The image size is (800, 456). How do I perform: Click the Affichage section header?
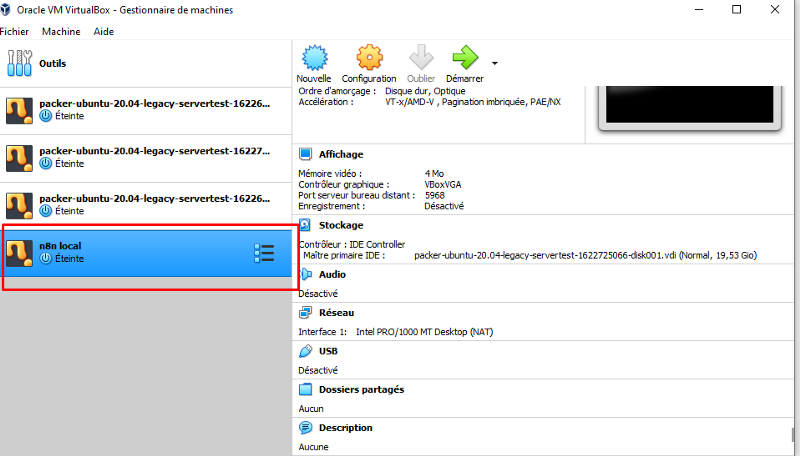click(x=341, y=154)
